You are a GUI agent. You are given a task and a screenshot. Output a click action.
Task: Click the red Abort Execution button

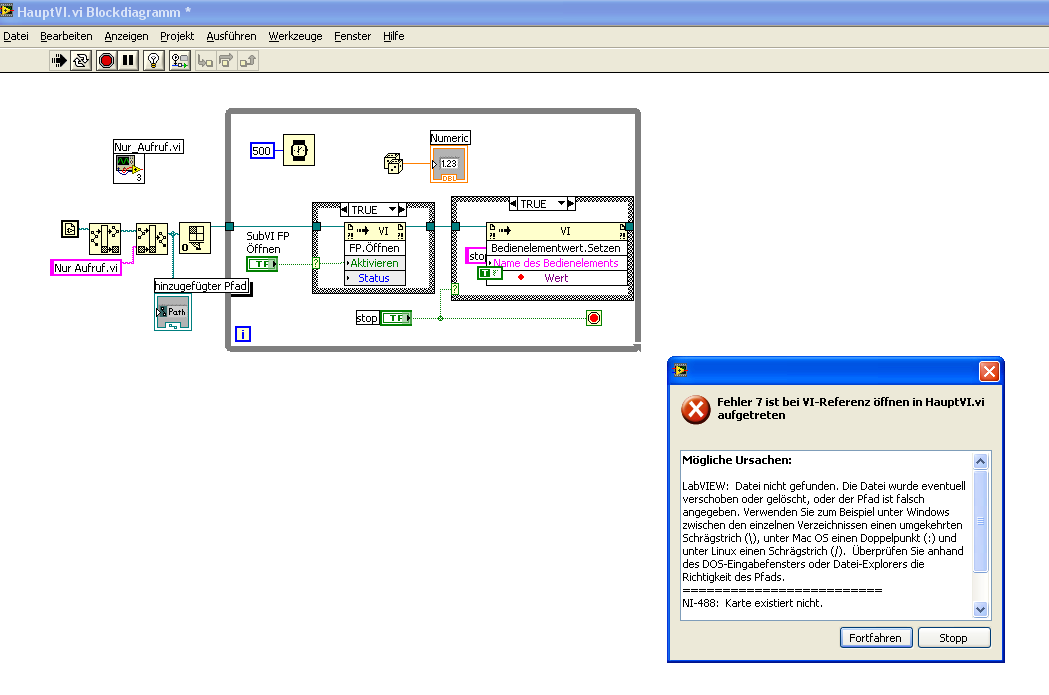click(x=106, y=61)
